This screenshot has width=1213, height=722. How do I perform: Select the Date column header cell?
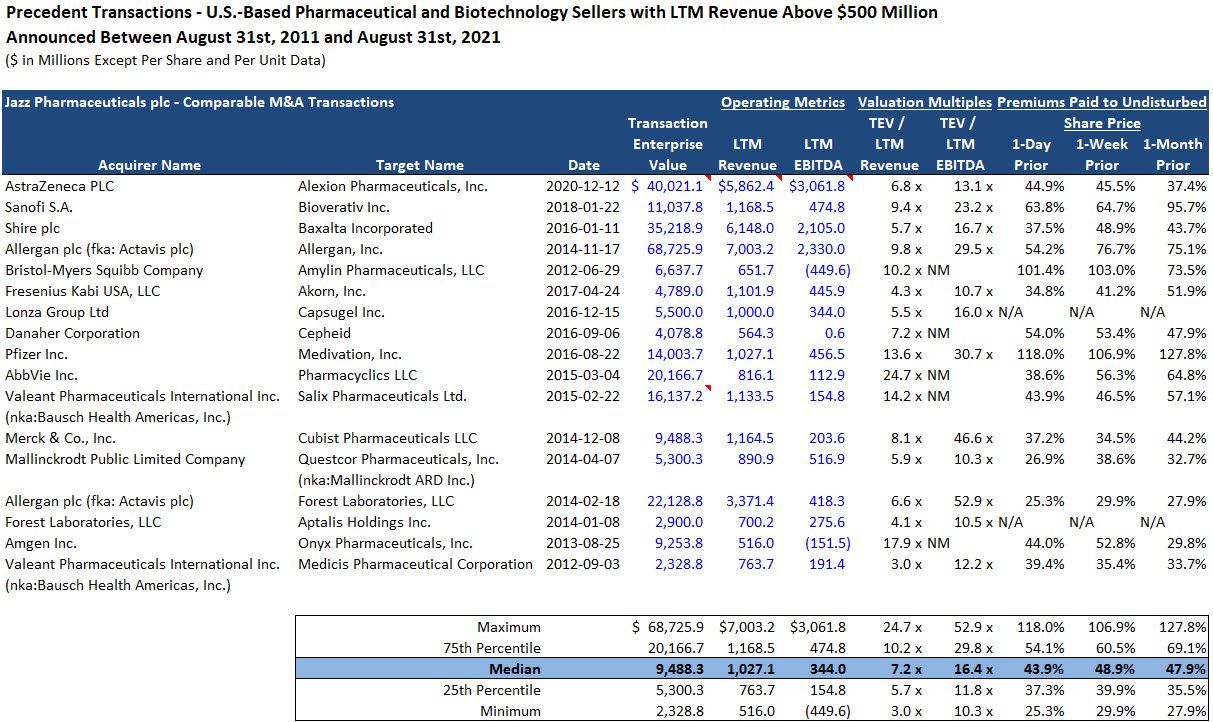pos(582,164)
